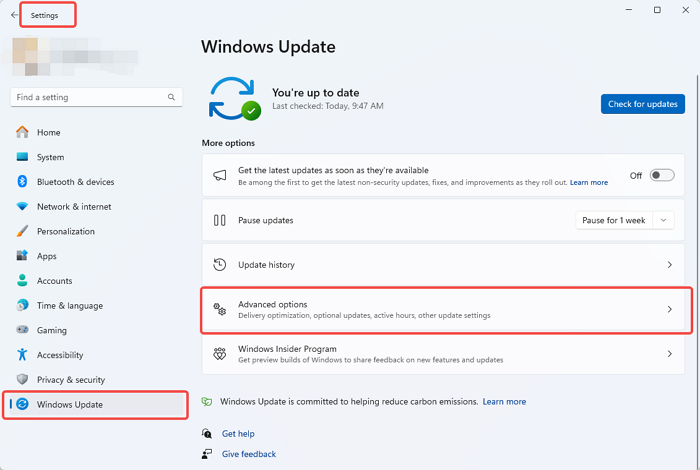
Task: Focus the Find a setting search box
Action: pos(88,98)
